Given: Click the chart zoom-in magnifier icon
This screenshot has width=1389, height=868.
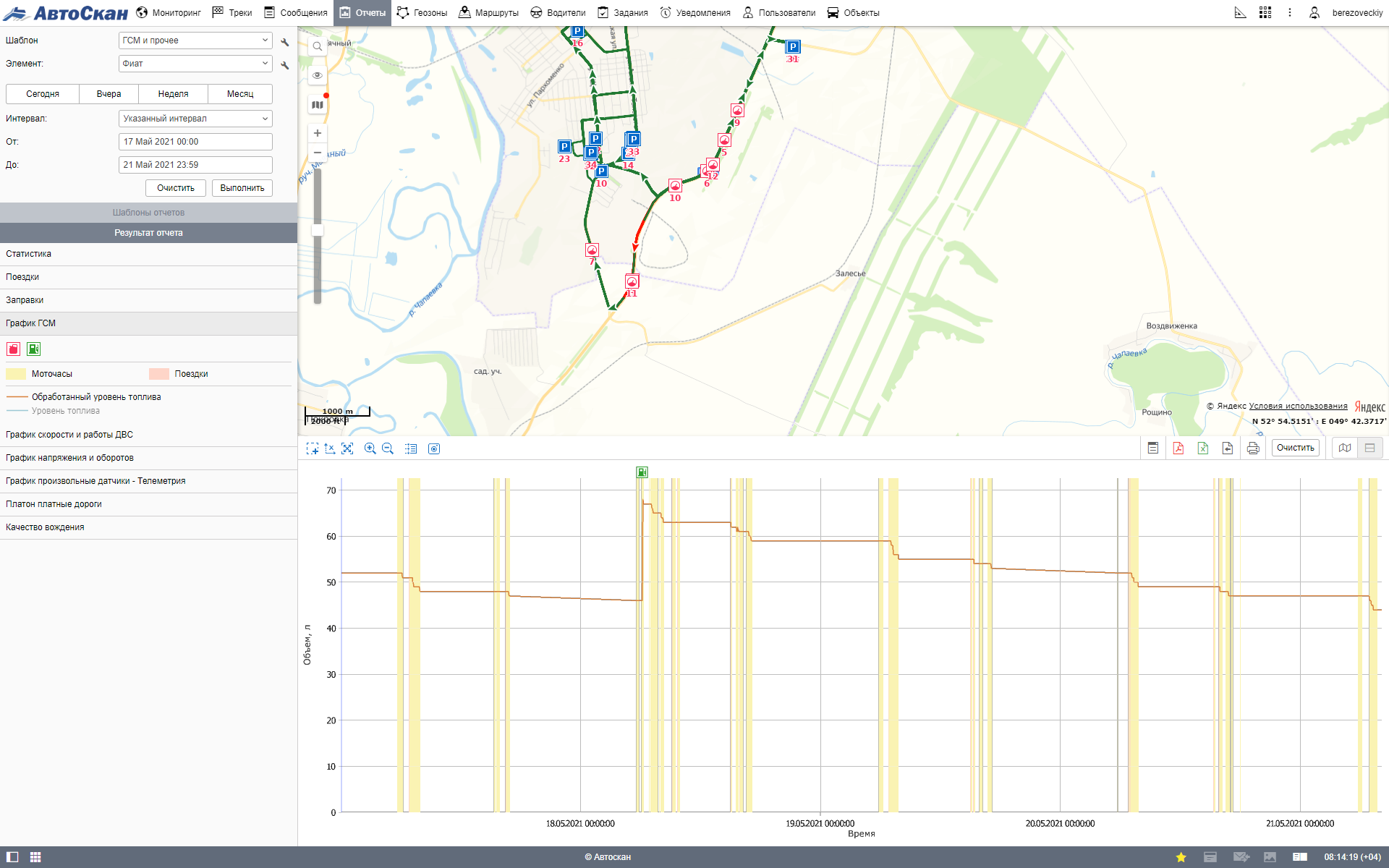Looking at the screenshot, I should 370,448.
